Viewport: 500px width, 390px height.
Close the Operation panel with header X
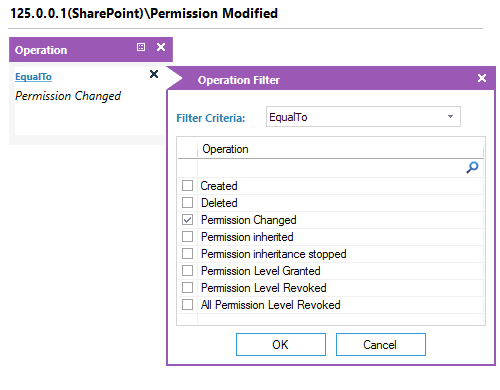click(161, 47)
